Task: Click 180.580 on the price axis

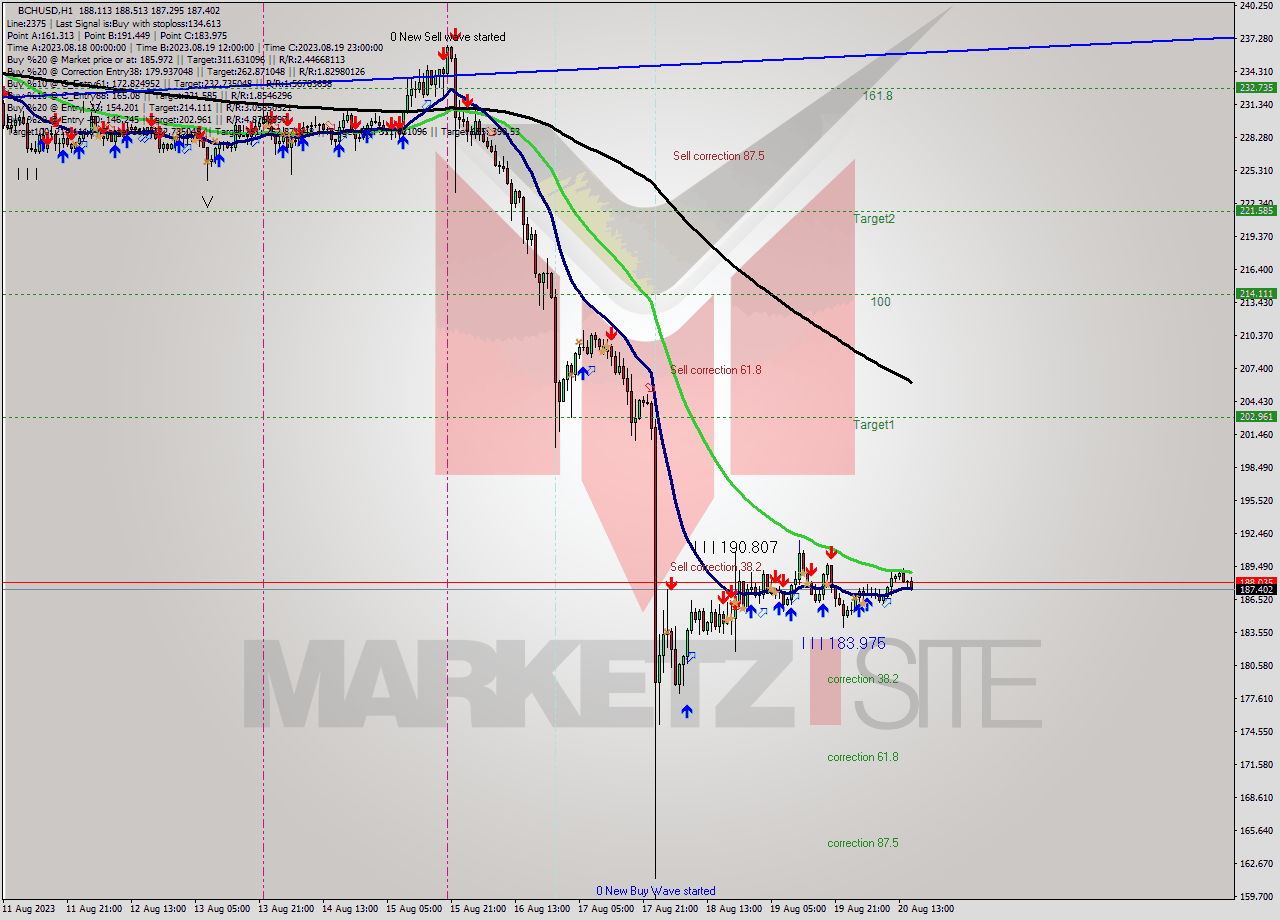Action: [x=1256, y=665]
